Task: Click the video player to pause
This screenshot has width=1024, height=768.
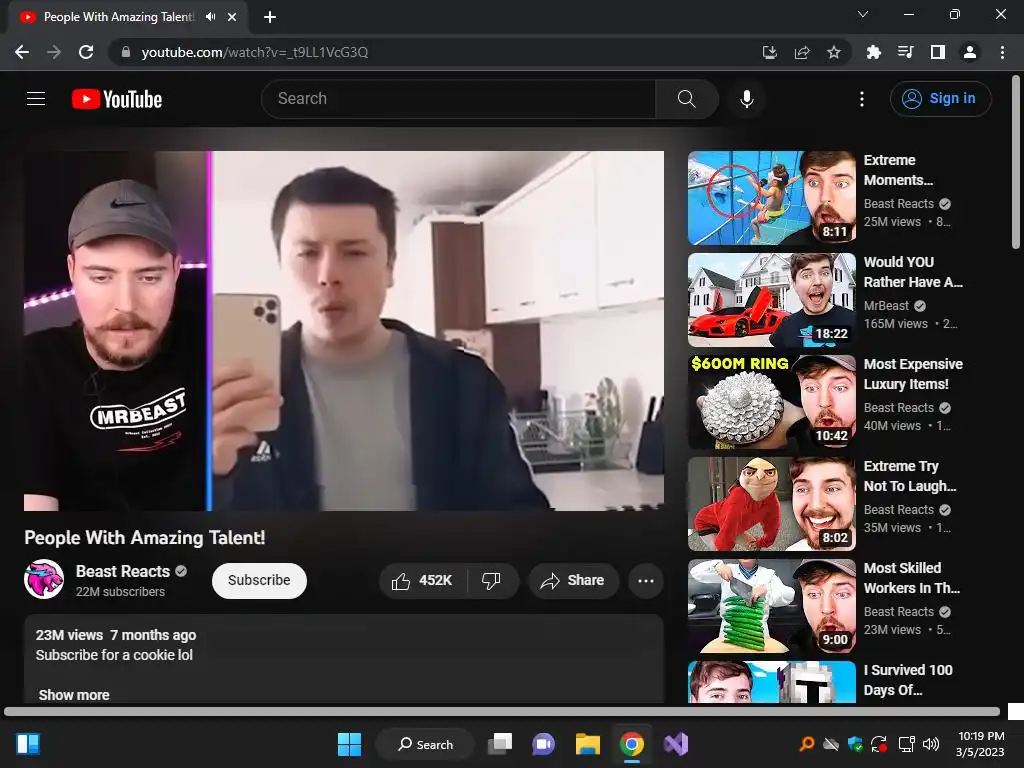Action: 344,330
